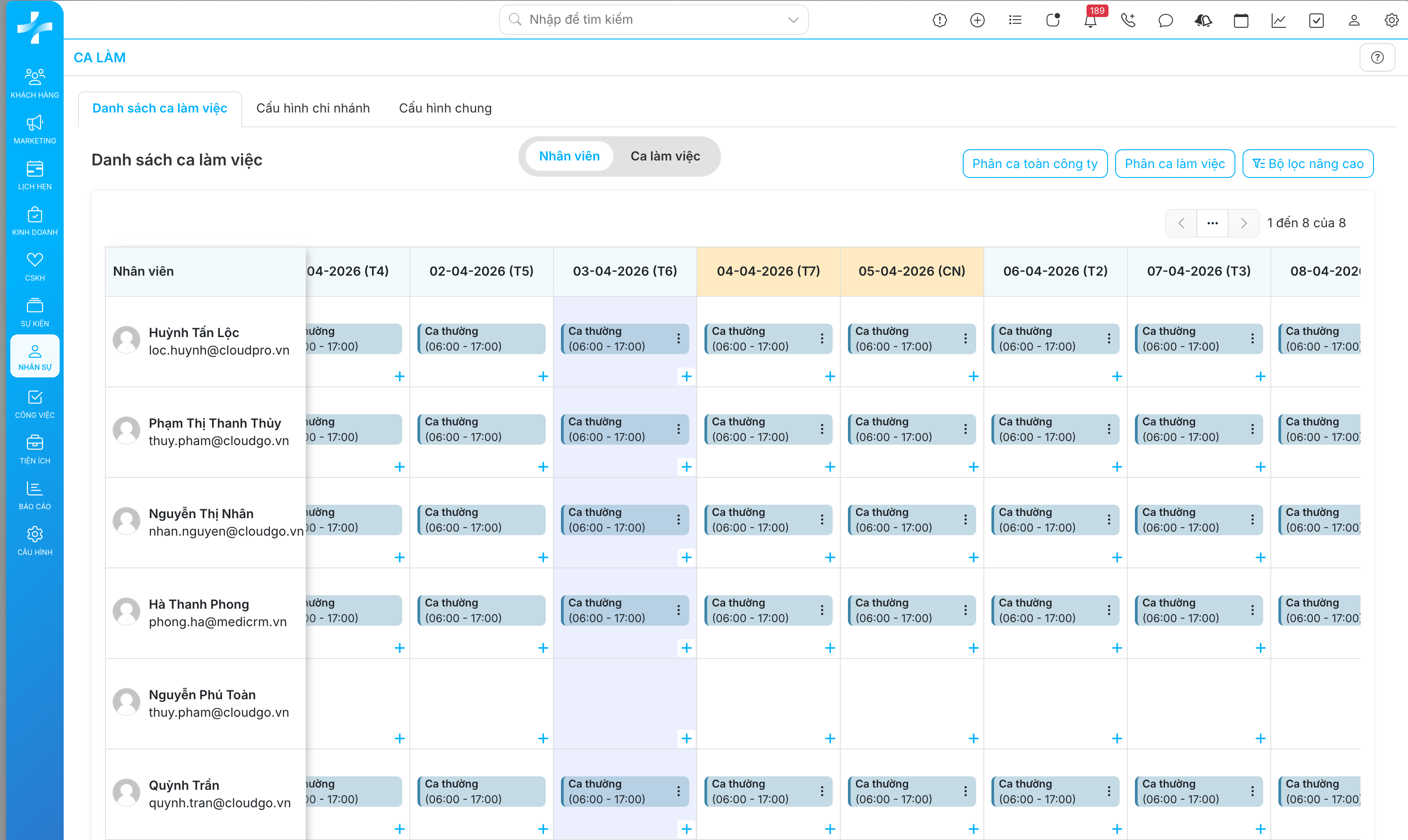Switch view toggle to Ca làm việc
This screenshot has width=1408, height=840.
point(665,156)
